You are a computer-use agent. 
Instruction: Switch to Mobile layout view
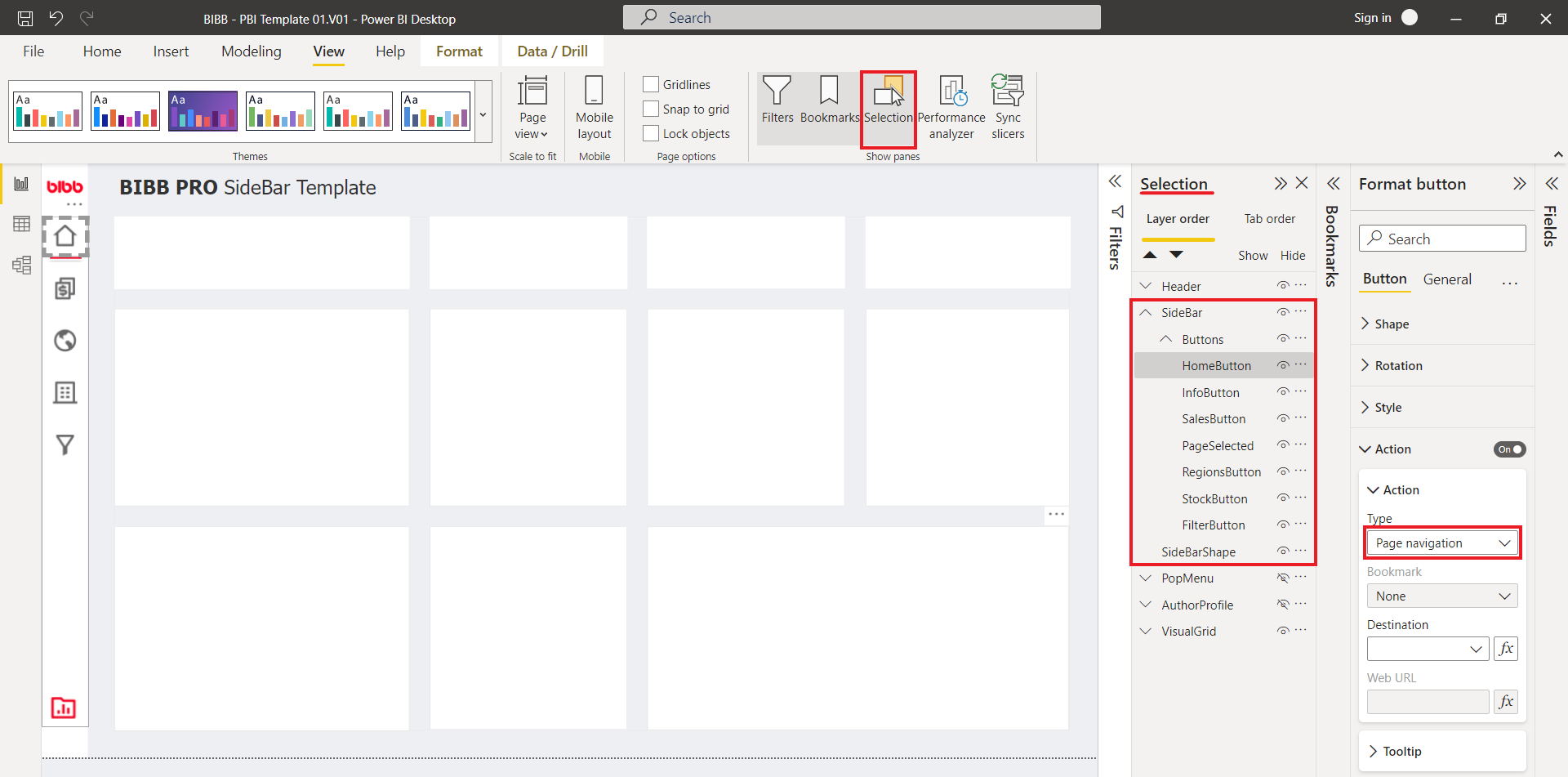click(x=594, y=108)
